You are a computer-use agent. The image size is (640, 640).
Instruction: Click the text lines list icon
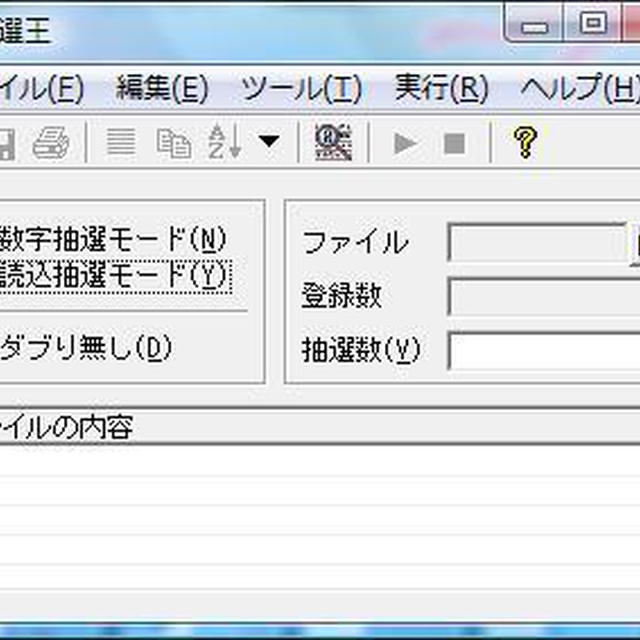click(121, 142)
